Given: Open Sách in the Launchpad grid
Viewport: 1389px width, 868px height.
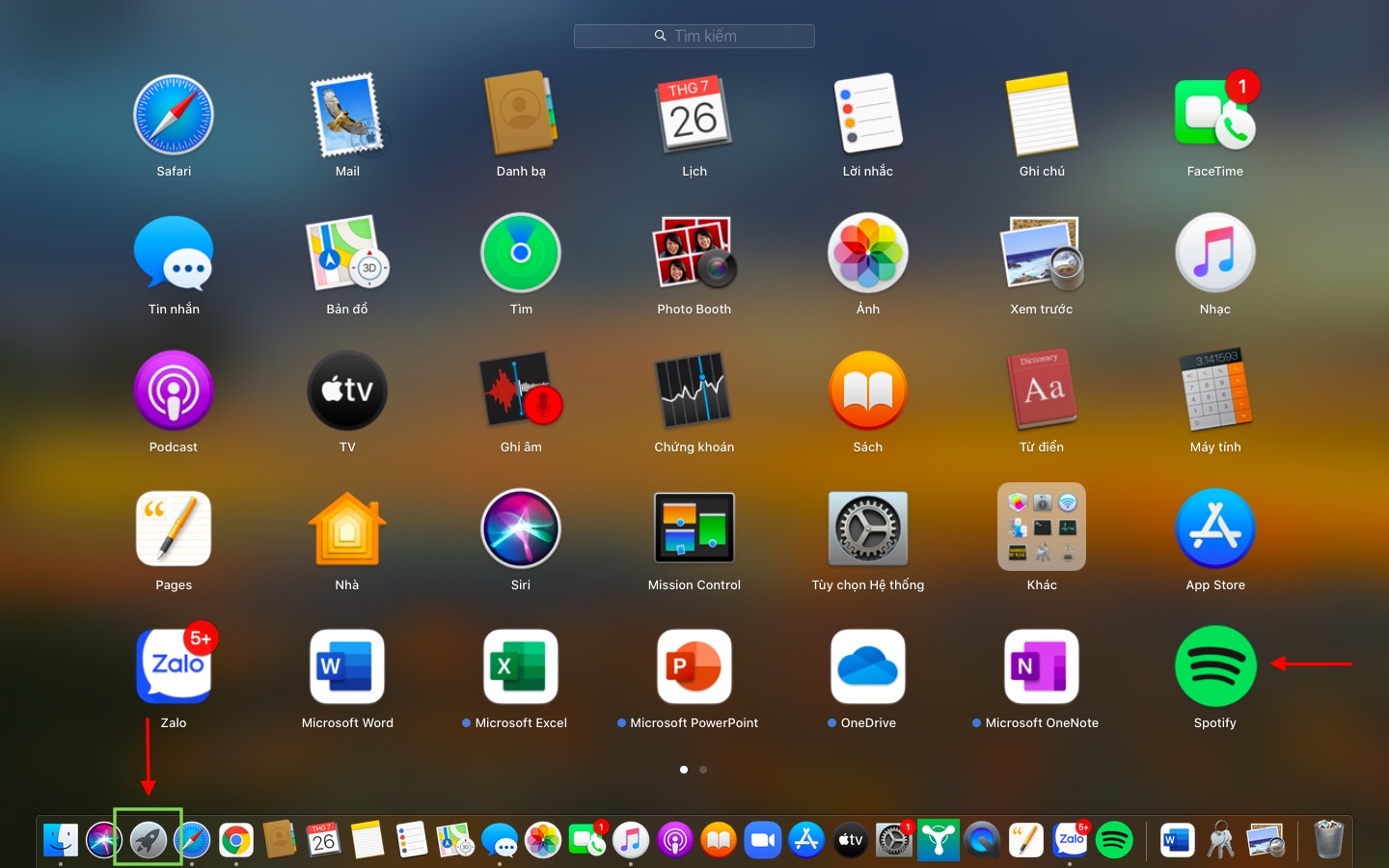Looking at the screenshot, I should tap(868, 391).
